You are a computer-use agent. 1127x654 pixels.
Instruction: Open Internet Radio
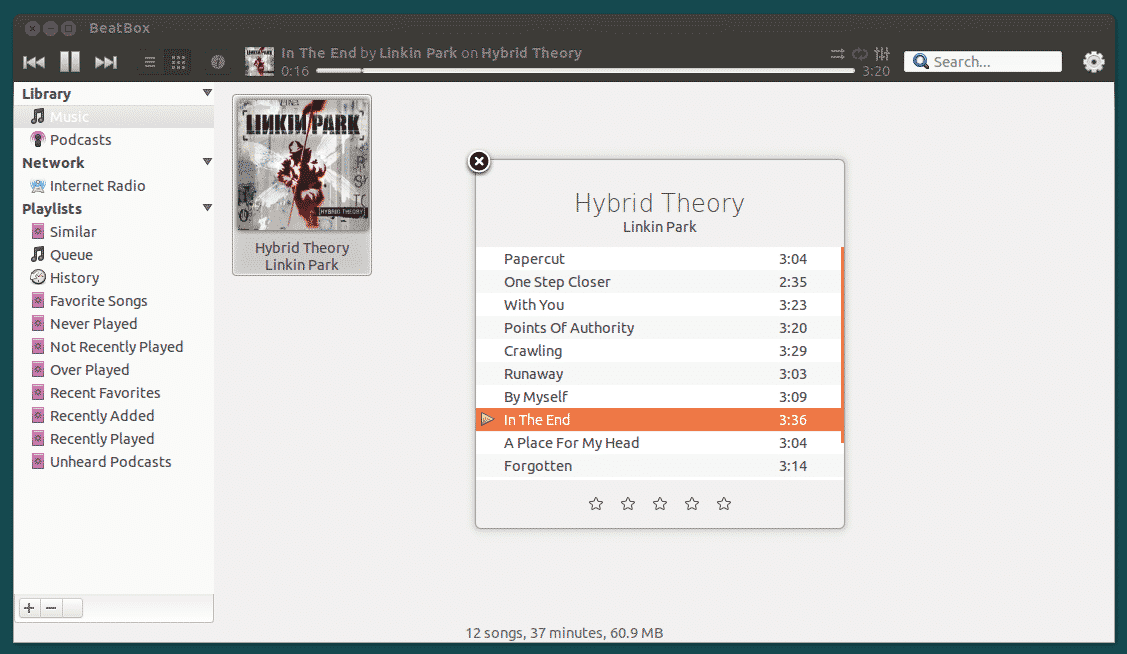click(114, 185)
